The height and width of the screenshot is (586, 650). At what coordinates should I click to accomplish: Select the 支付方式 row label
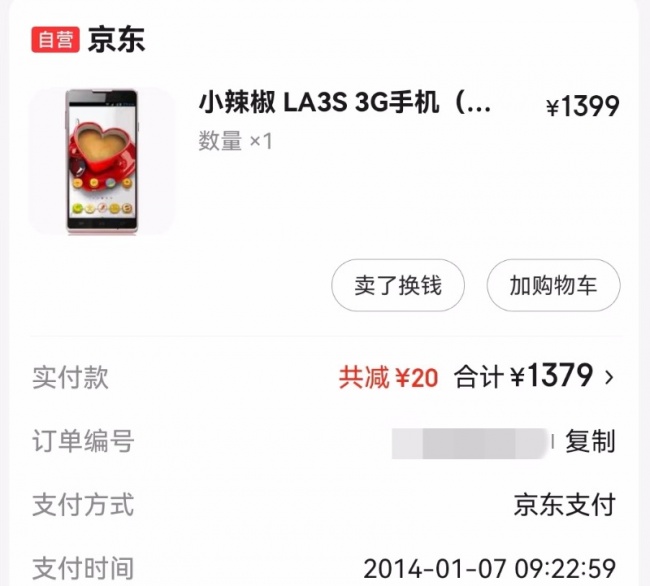pos(83,505)
